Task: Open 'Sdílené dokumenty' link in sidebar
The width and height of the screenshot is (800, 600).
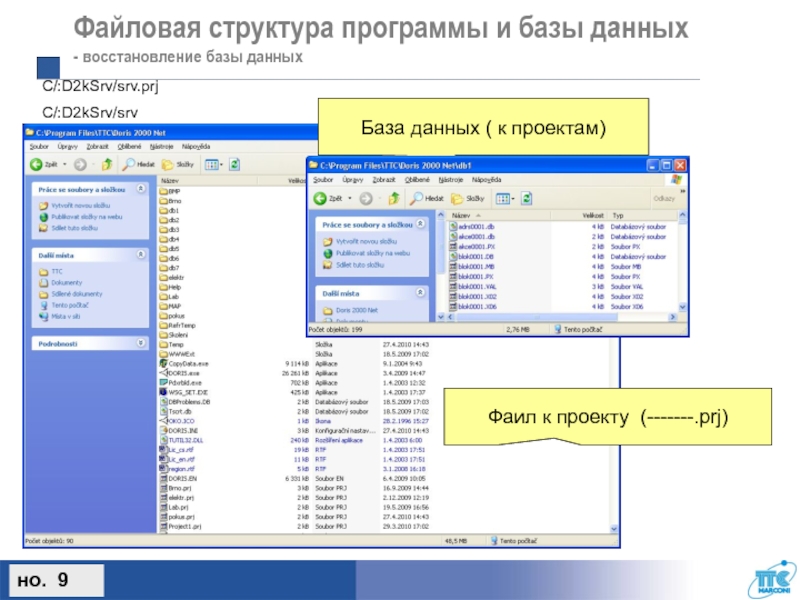Action: coord(77,294)
